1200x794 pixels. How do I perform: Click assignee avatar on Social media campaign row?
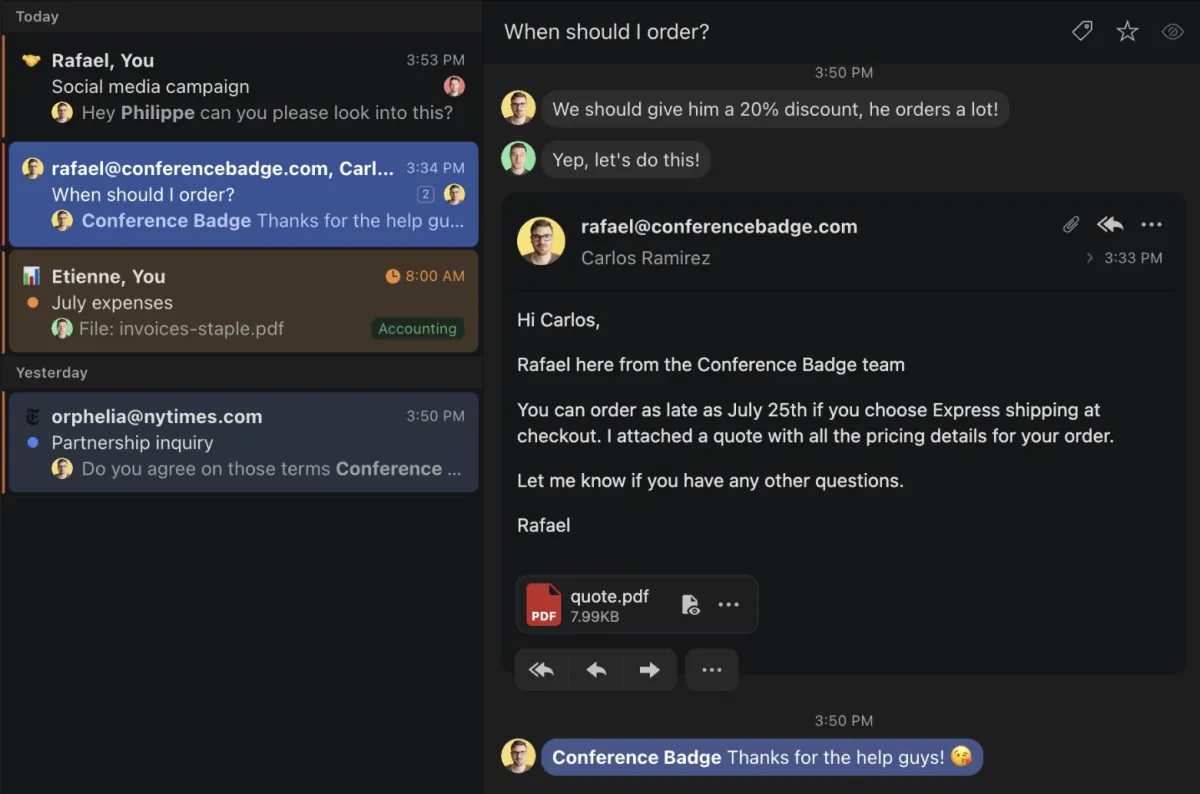tap(454, 86)
